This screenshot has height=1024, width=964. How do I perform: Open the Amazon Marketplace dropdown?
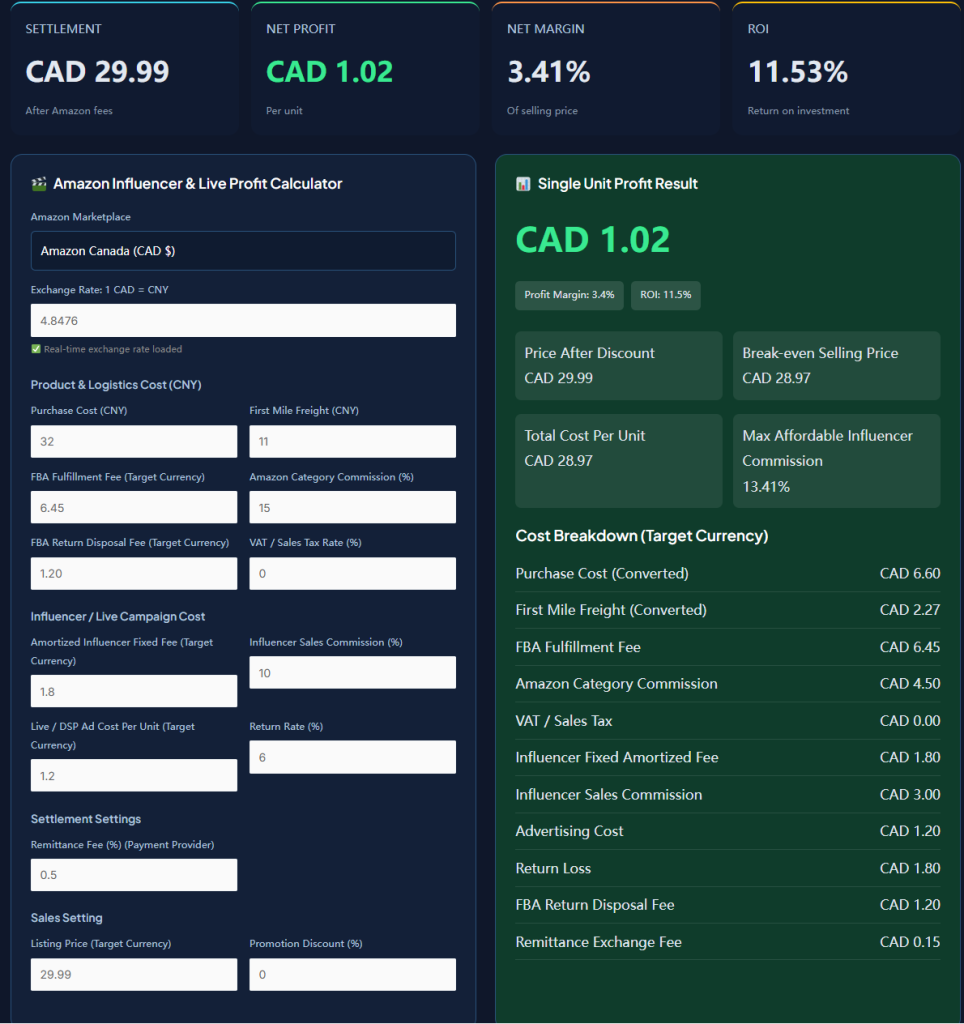pyautogui.click(x=243, y=251)
